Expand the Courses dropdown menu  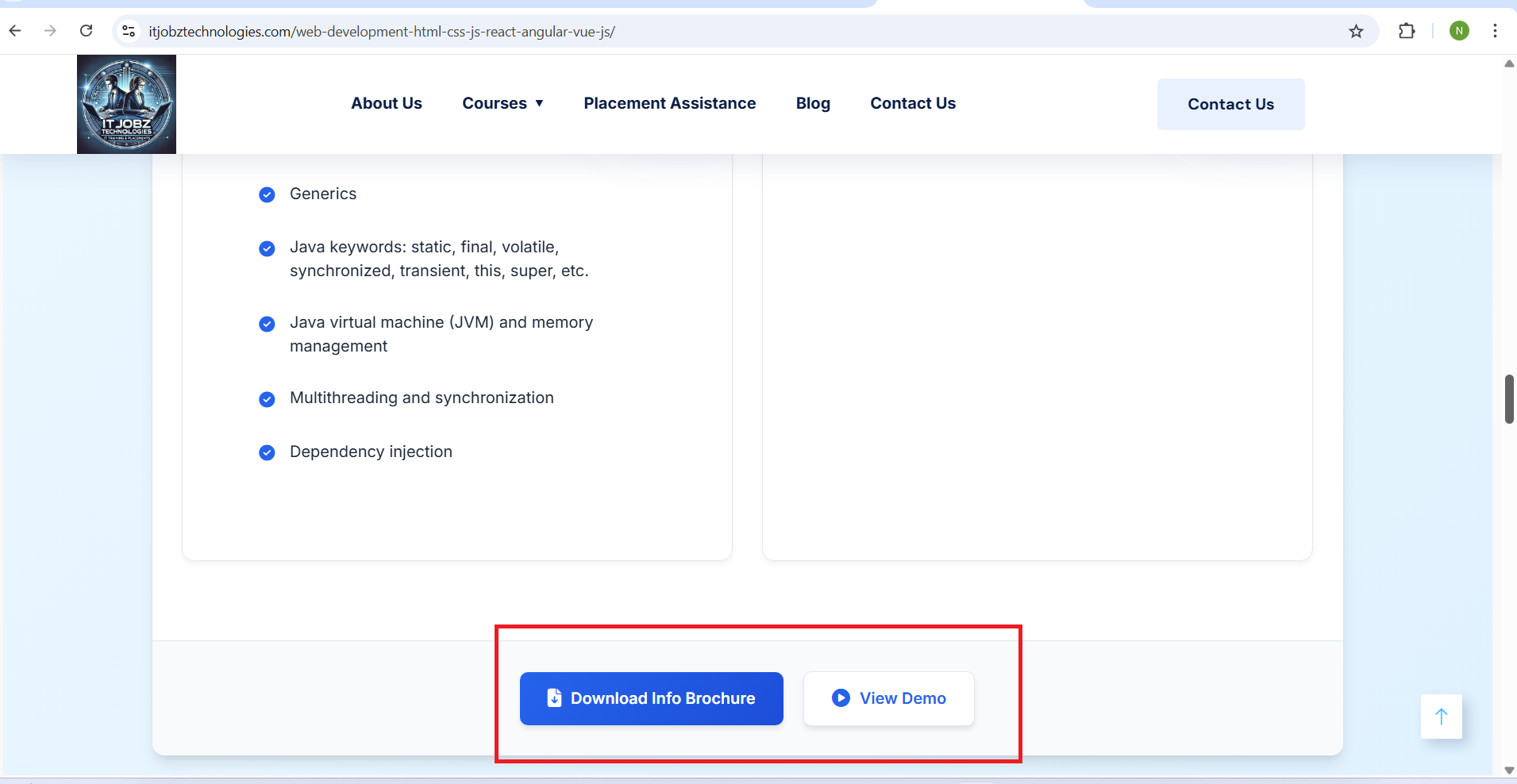pos(502,103)
